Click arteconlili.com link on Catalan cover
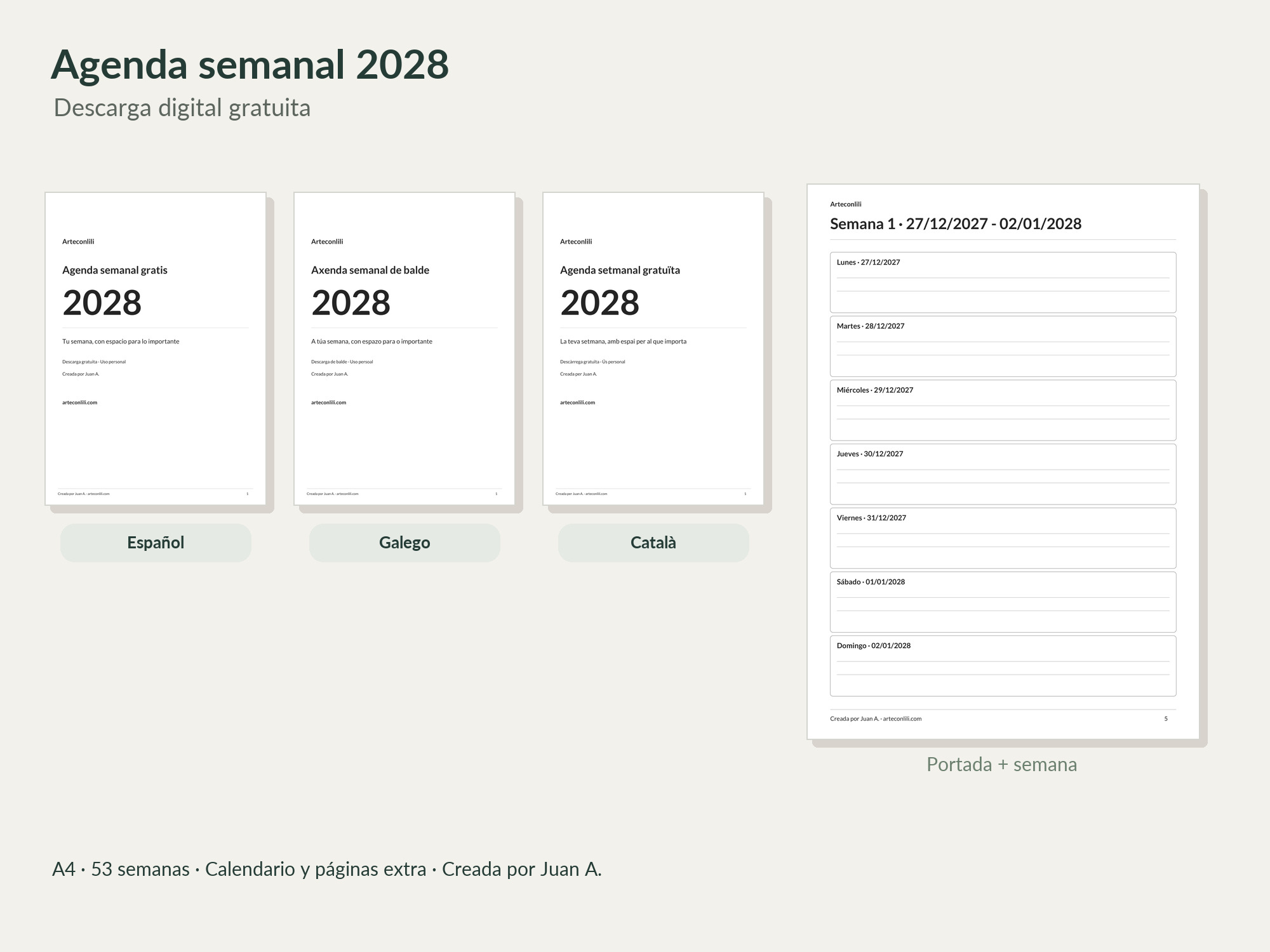1270x952 pixels. [x=577, y=402]
